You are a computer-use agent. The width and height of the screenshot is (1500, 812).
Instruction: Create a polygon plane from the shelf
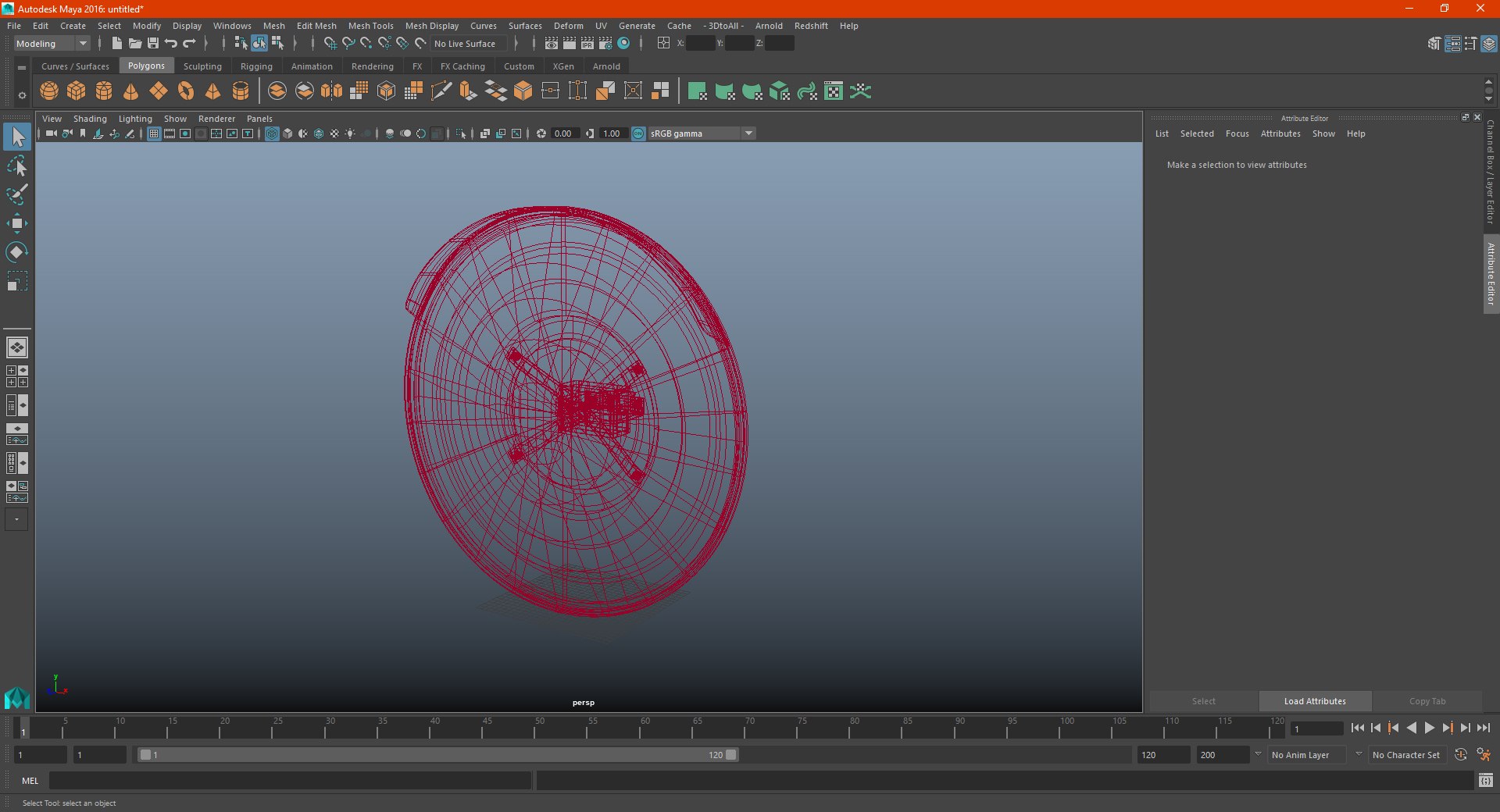coord(159,91)
